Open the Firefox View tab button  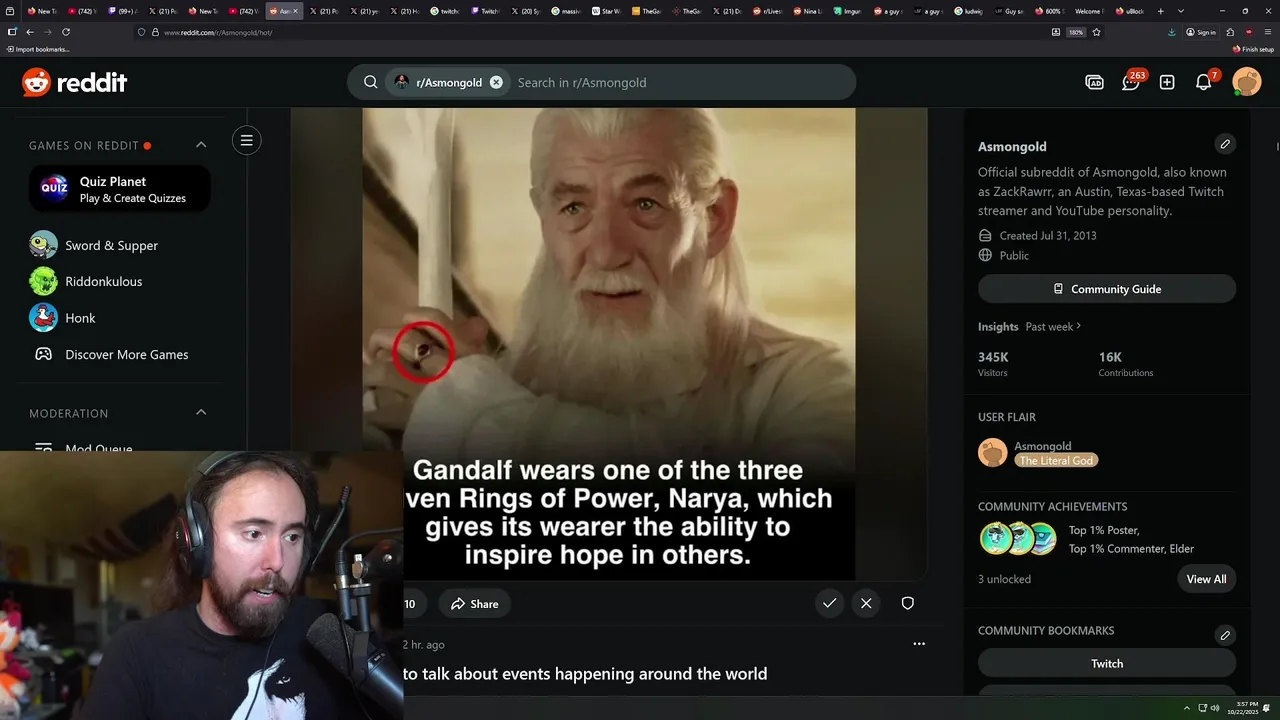(x=11, y=11)
